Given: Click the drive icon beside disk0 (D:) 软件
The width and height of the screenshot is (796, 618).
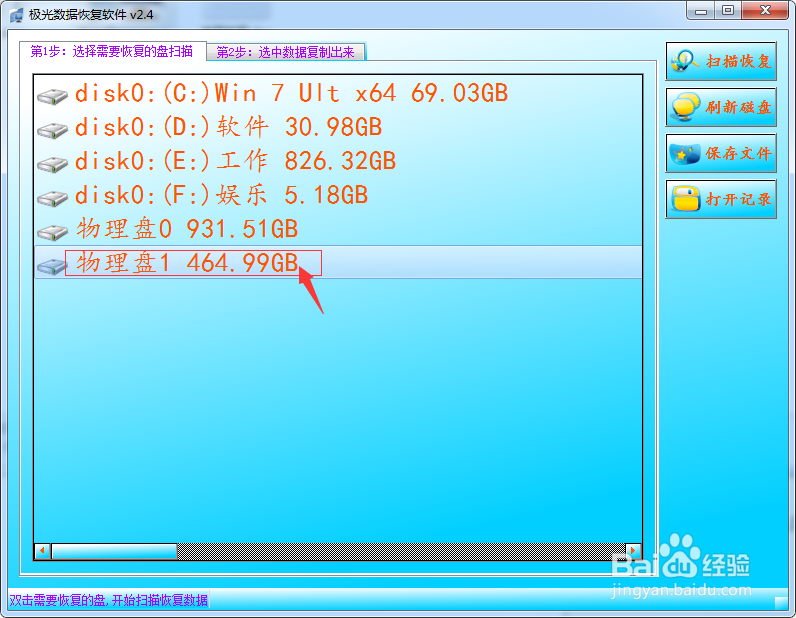Looking at the screenshot, I should tap(52, 130).
